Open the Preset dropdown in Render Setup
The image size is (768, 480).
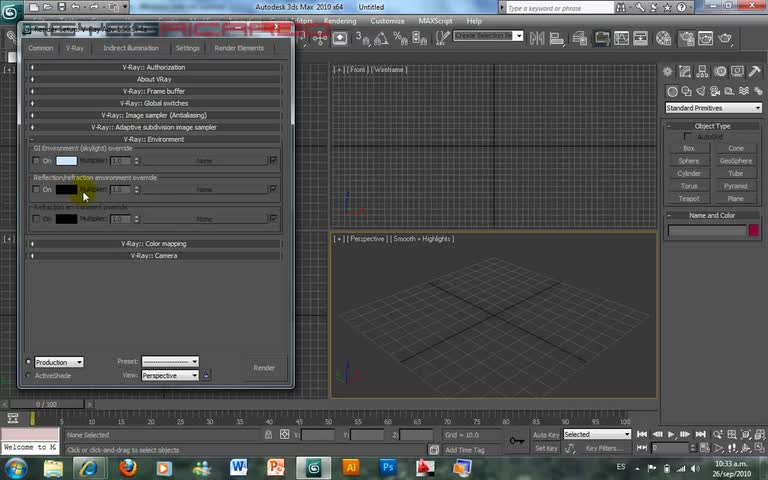coord(170,361)
